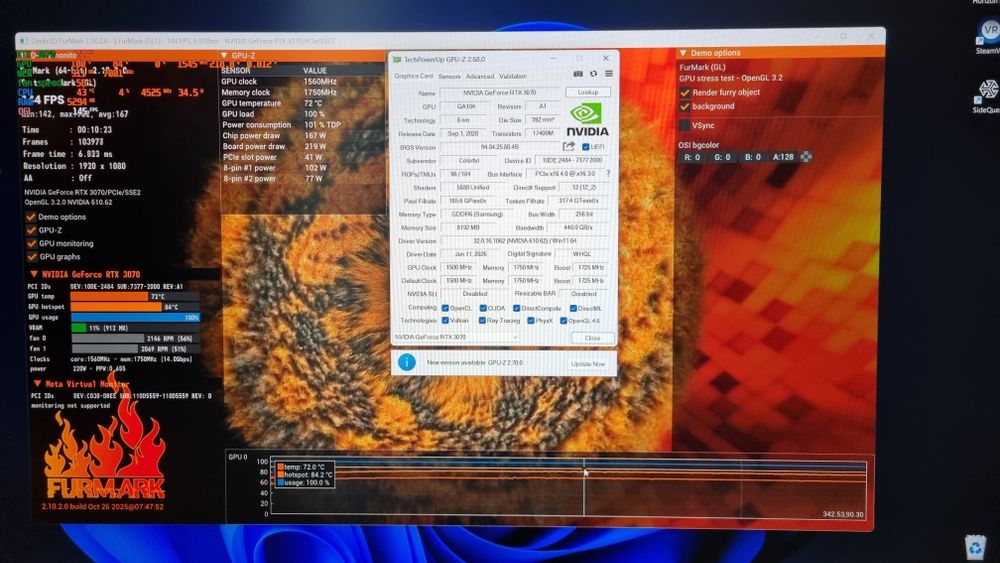
Task: Collapse the NVIDIA GeForce RTX 3070 section
Action: click(33, 274)
